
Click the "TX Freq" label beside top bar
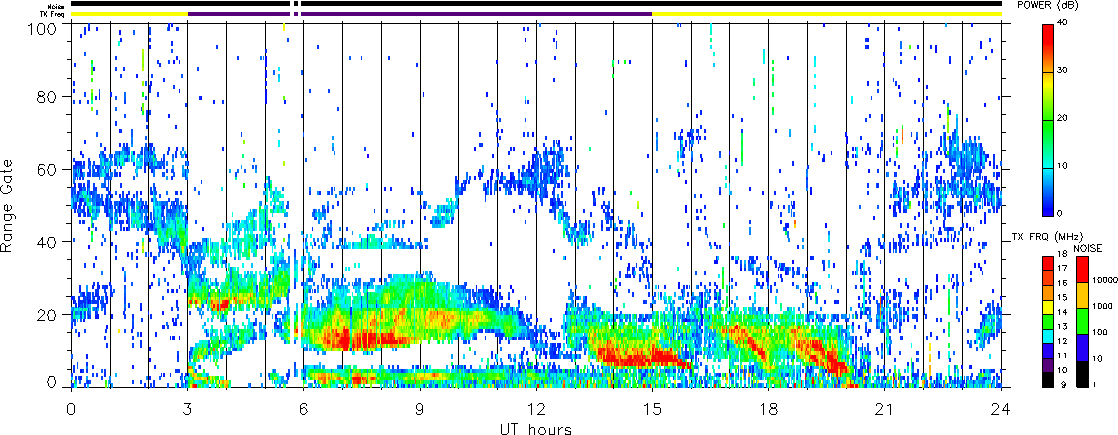click(x=54, y=14)
